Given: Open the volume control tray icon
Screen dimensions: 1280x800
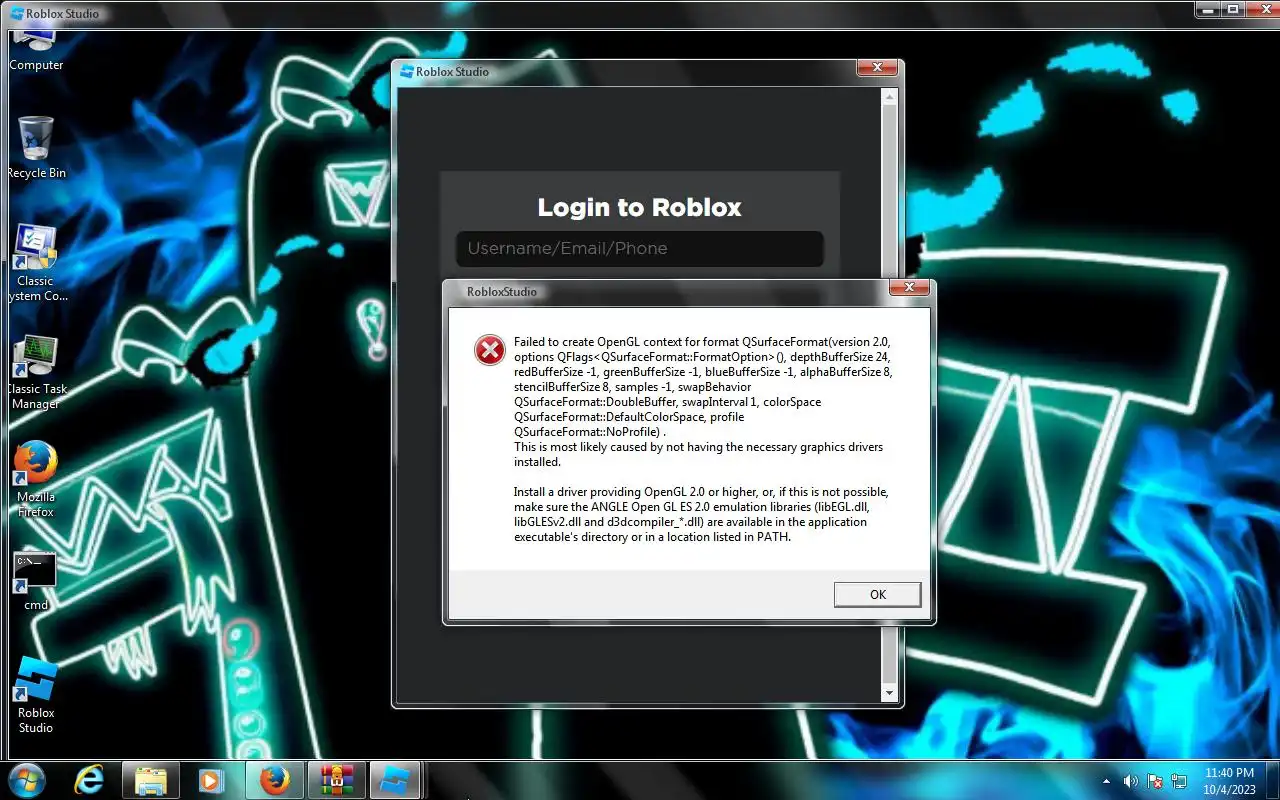Looking at the screenshot, I should pos(1130,781).
